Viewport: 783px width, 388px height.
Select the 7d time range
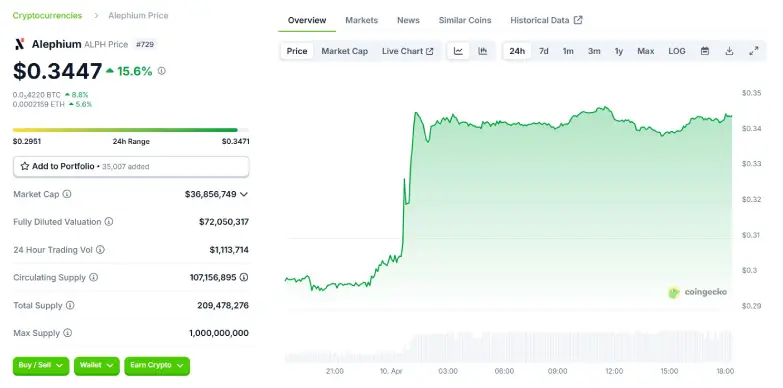point(543,51)
